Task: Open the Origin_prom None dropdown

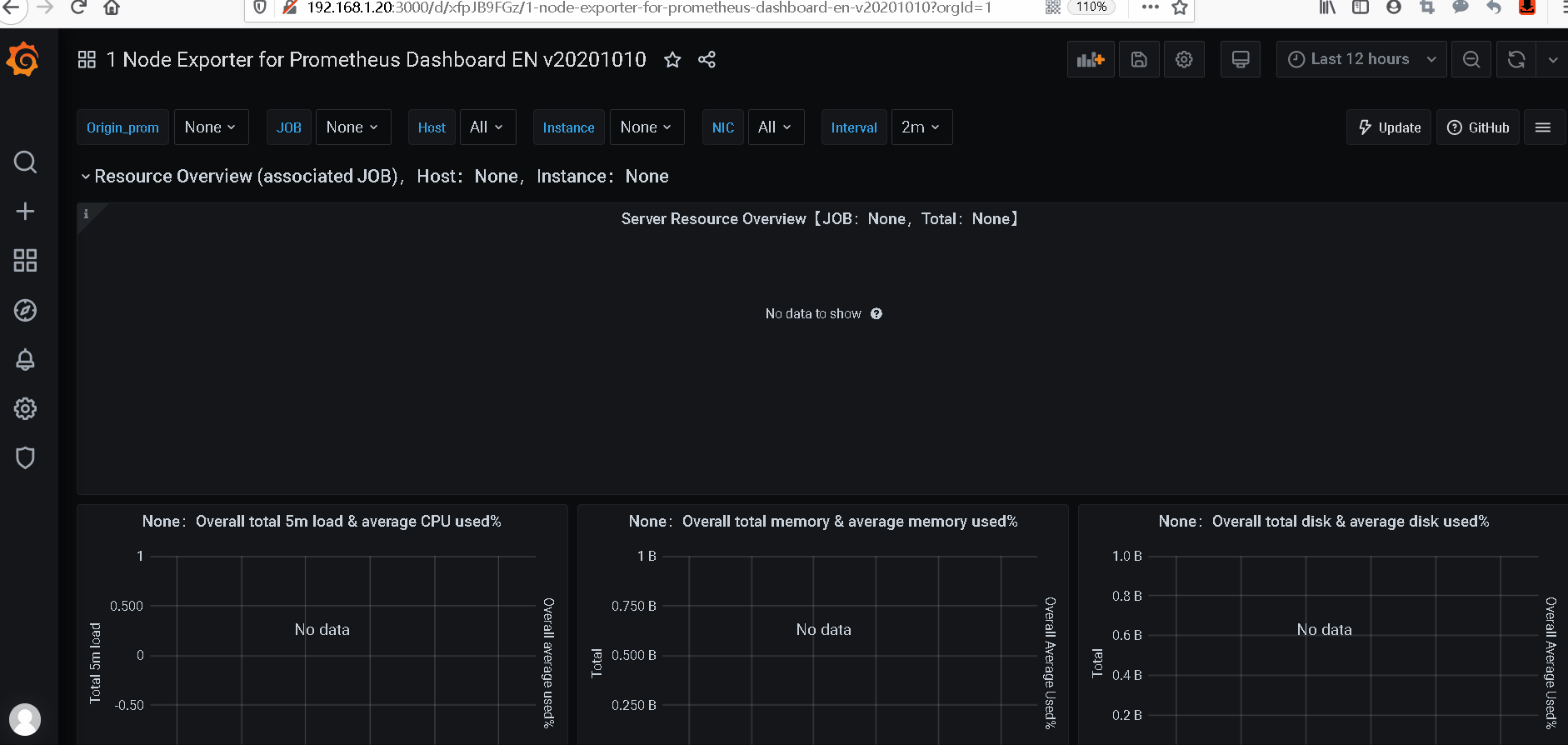Action: click(x=211, y=127)
